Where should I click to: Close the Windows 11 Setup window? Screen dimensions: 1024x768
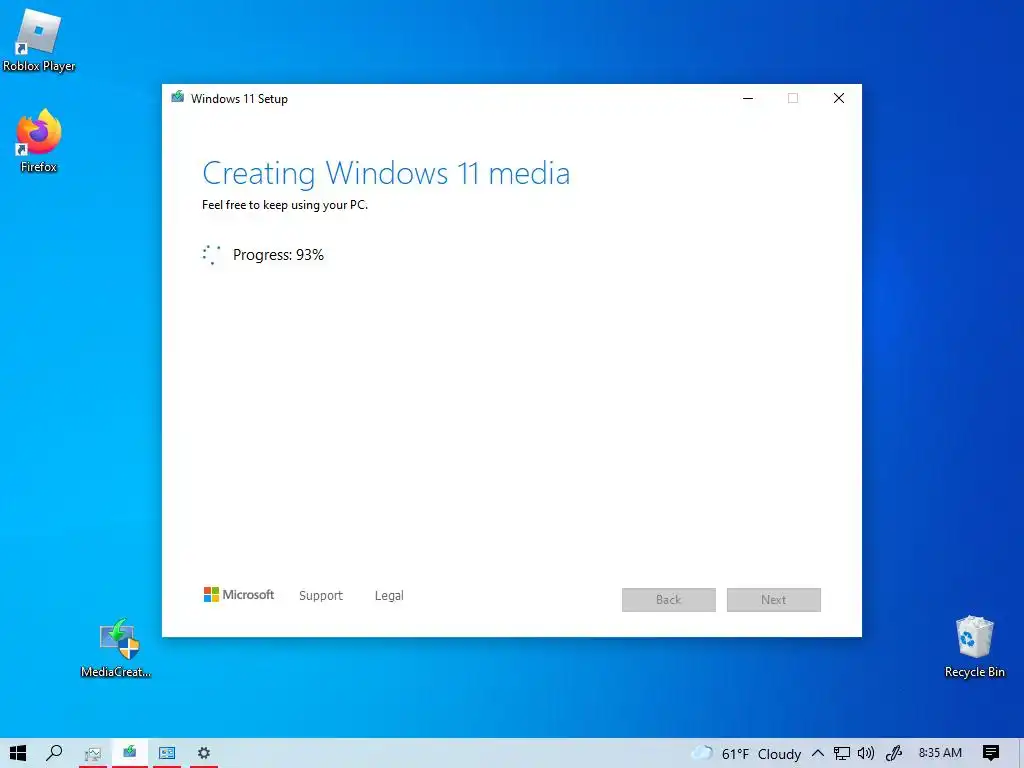point(839,98)
